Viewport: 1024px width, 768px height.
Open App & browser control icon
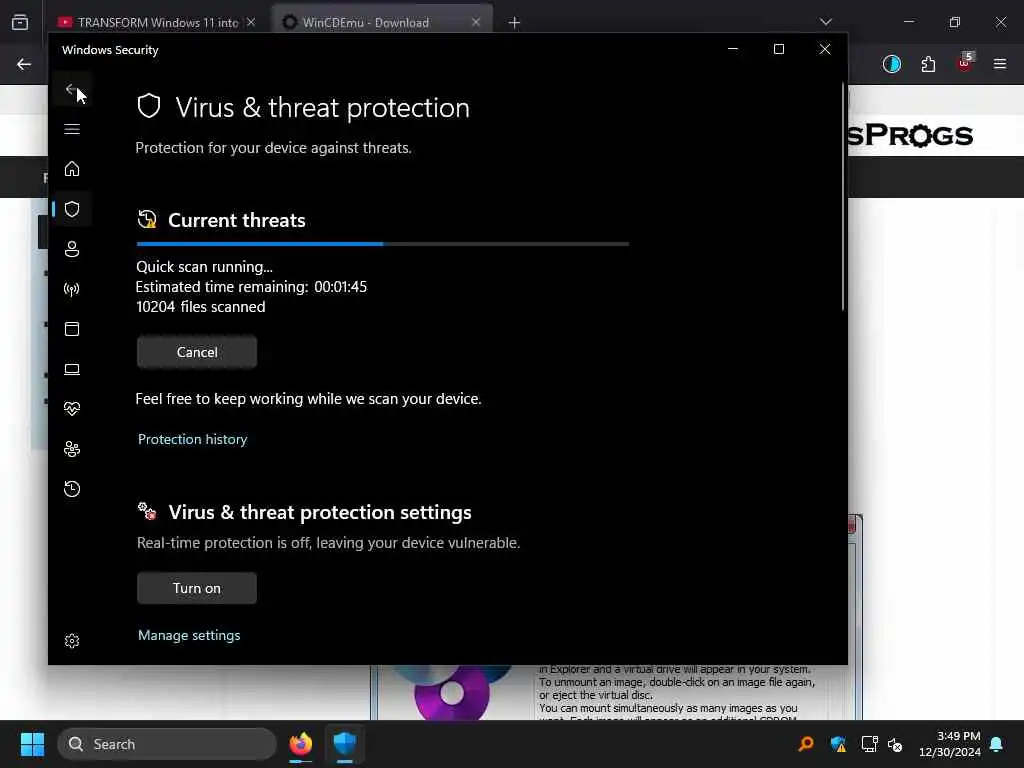pyautogui.click(x=72, y=328)
